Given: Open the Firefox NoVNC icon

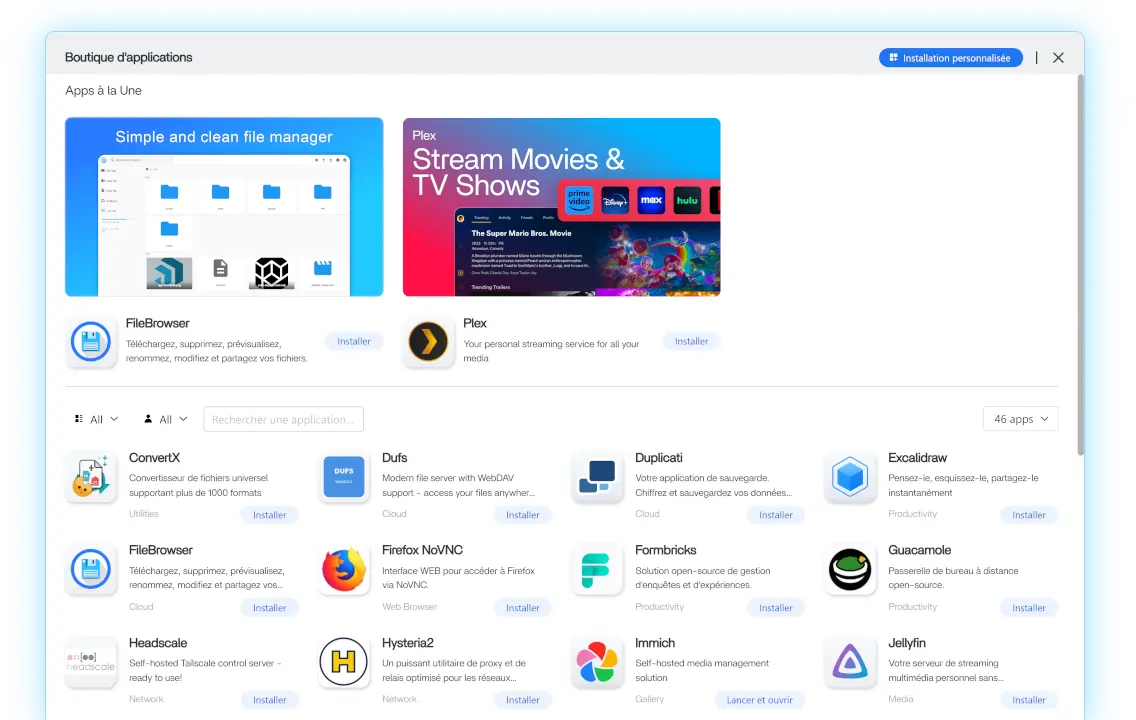Looking at the screenshot, I should point(344,570).
